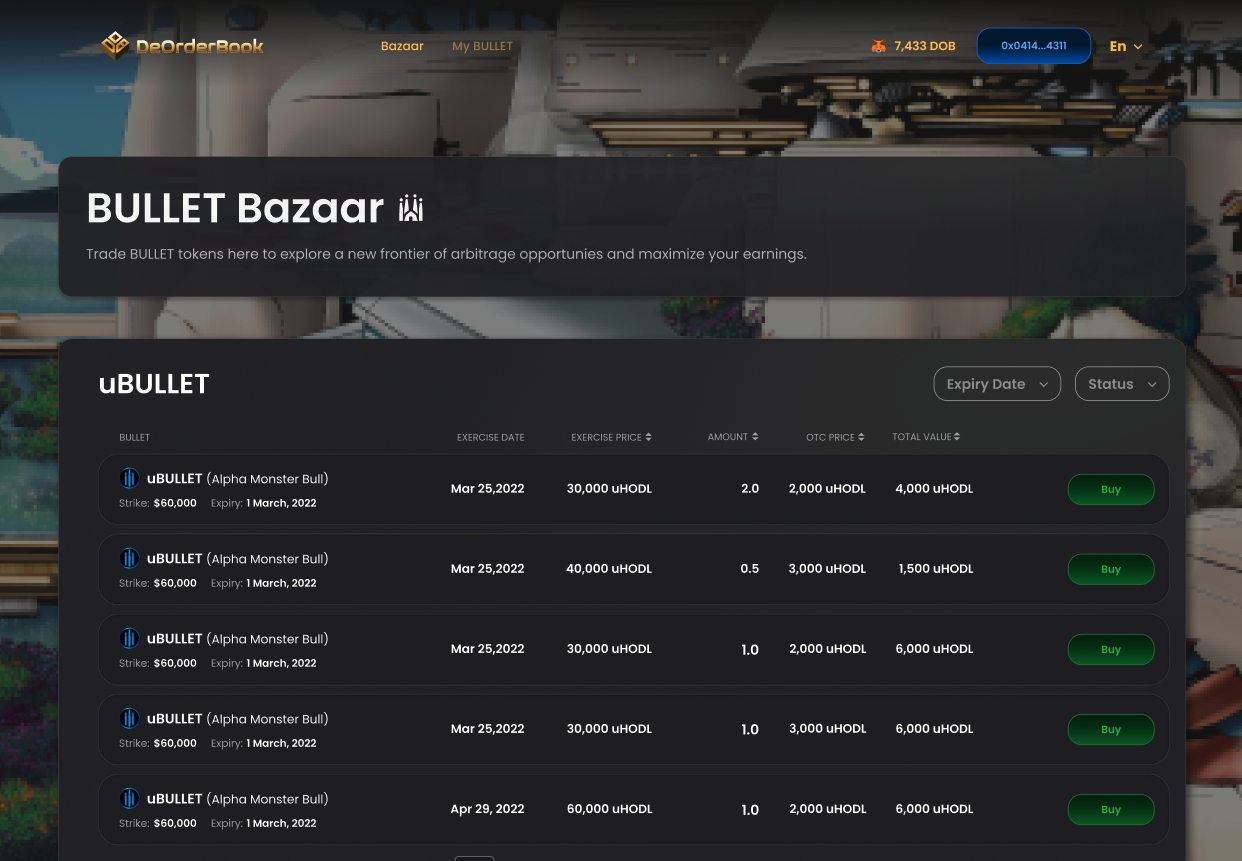
Task: Click the Bazaar castle icon beside title
Action: pos(411,208)
